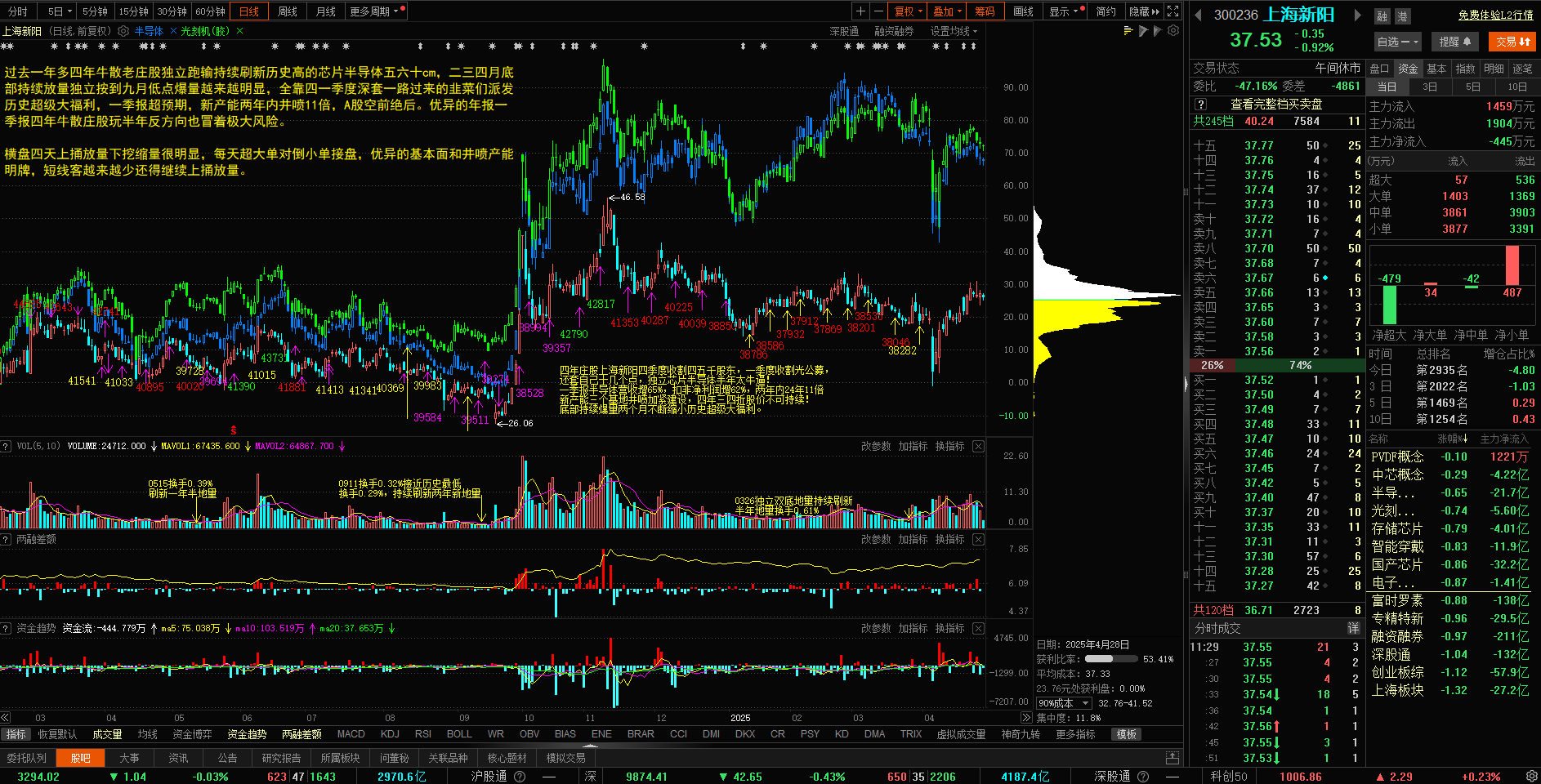Click the yellow chip-distribution bars icon
Image resolution: width=1541 pixels, height=784 pixels.
(1128, 31)
